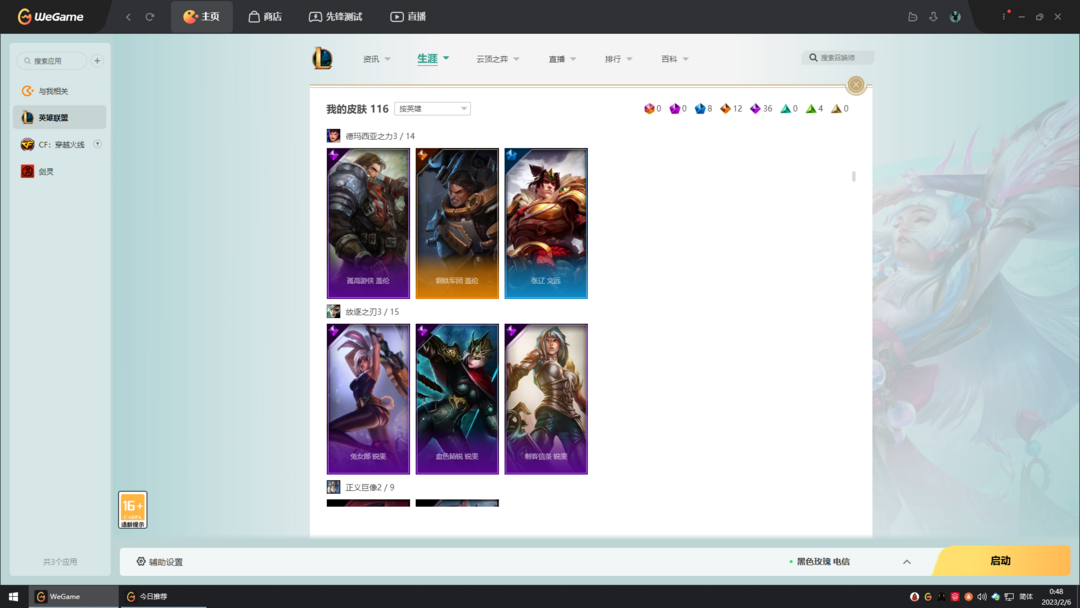Click the orange rarity gem showing 12
The image size is (1080, 608).
[725, 109]
